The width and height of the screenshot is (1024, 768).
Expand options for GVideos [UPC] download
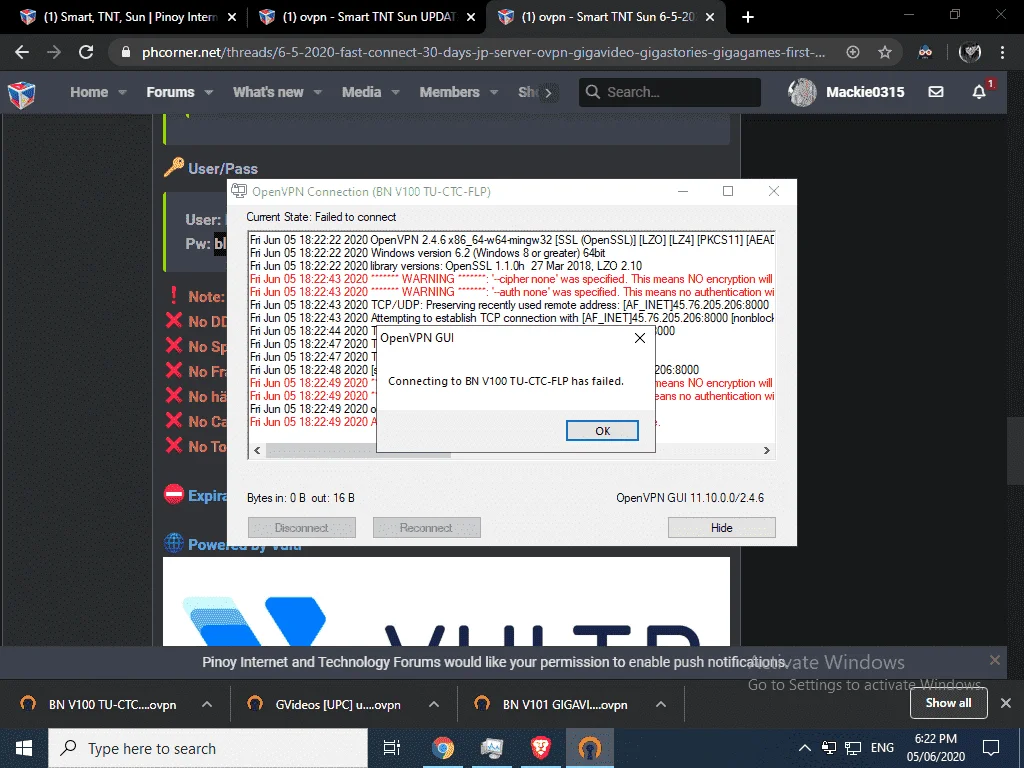pyautogui.click(x=434, y=704)
